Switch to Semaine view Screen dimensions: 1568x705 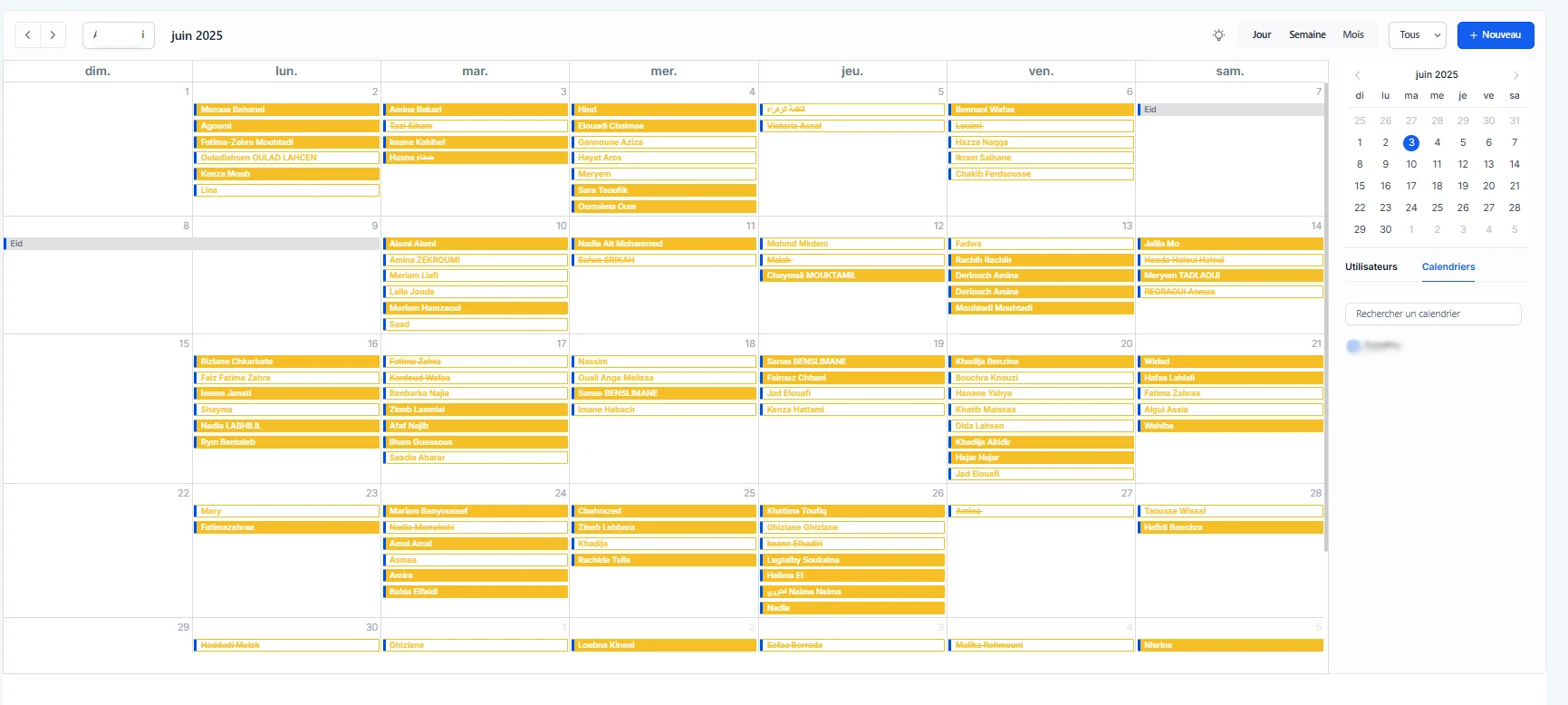tap(1307, 35)
